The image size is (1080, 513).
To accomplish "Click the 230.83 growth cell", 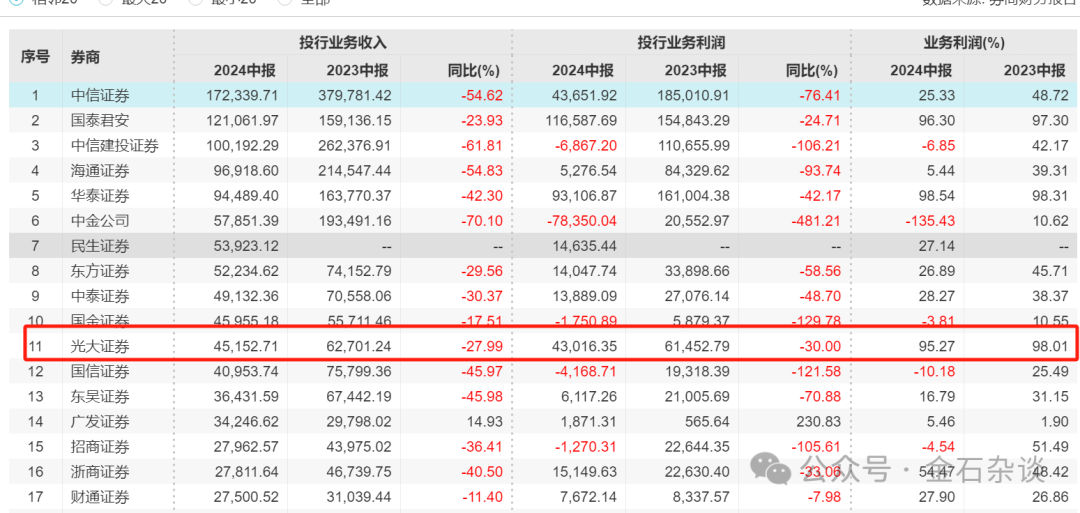I will (820, 421).
